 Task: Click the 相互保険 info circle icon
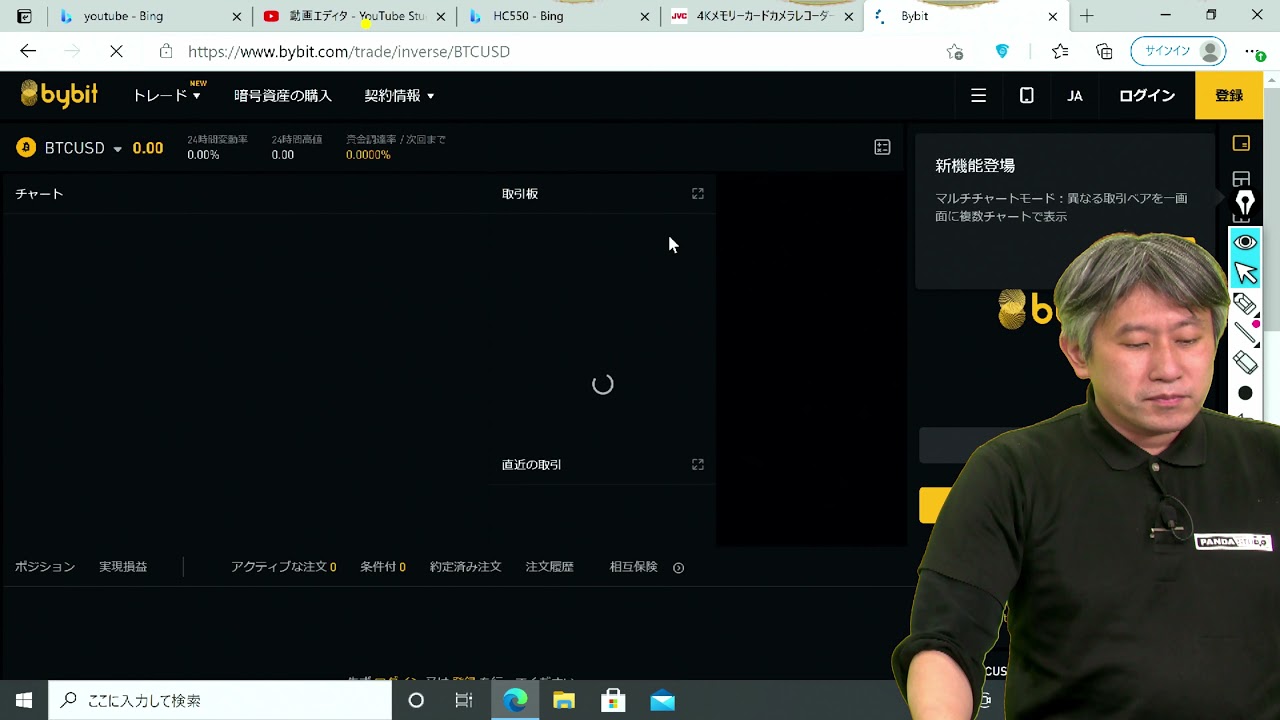[x=678, y=568]
